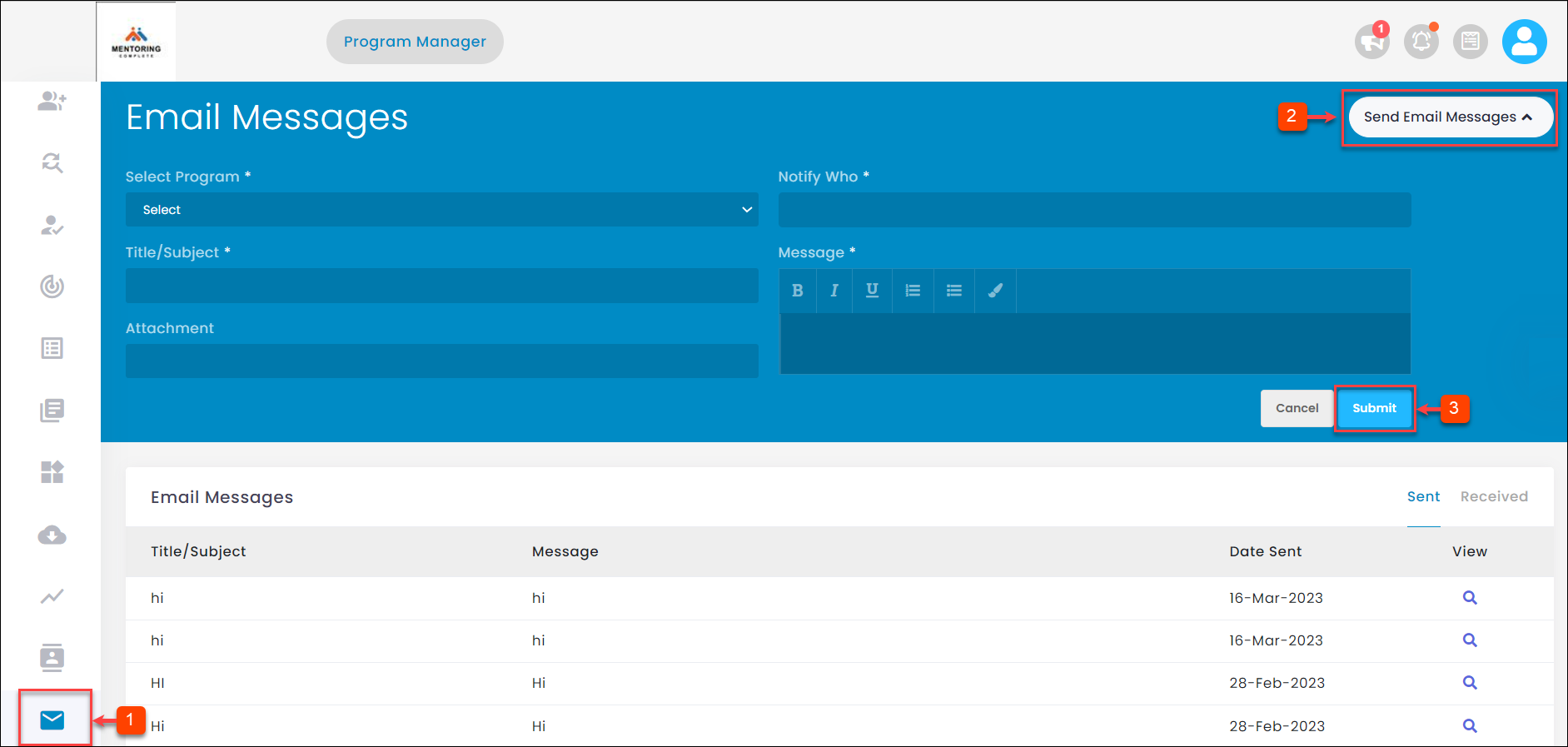
Task: Insert numbered list in message editor
Action: coord(913,291)
